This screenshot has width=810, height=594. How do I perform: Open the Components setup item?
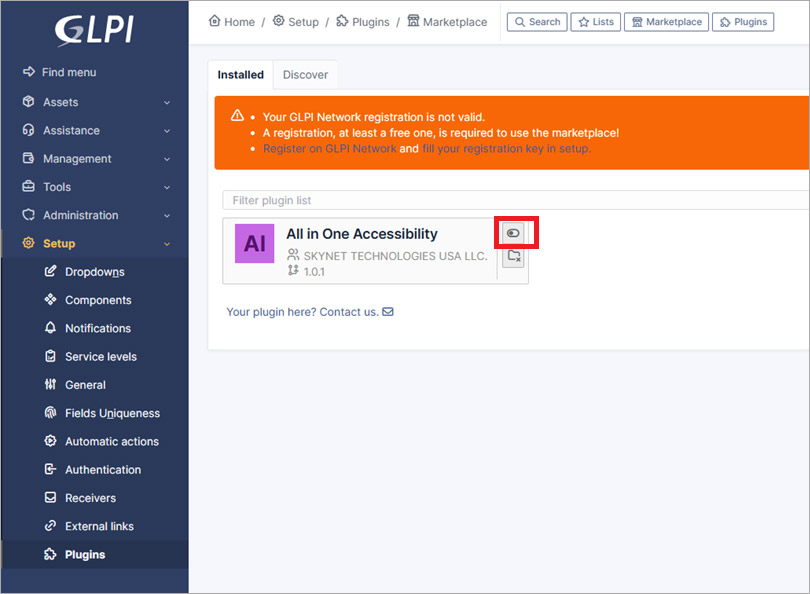pos(98,300)
